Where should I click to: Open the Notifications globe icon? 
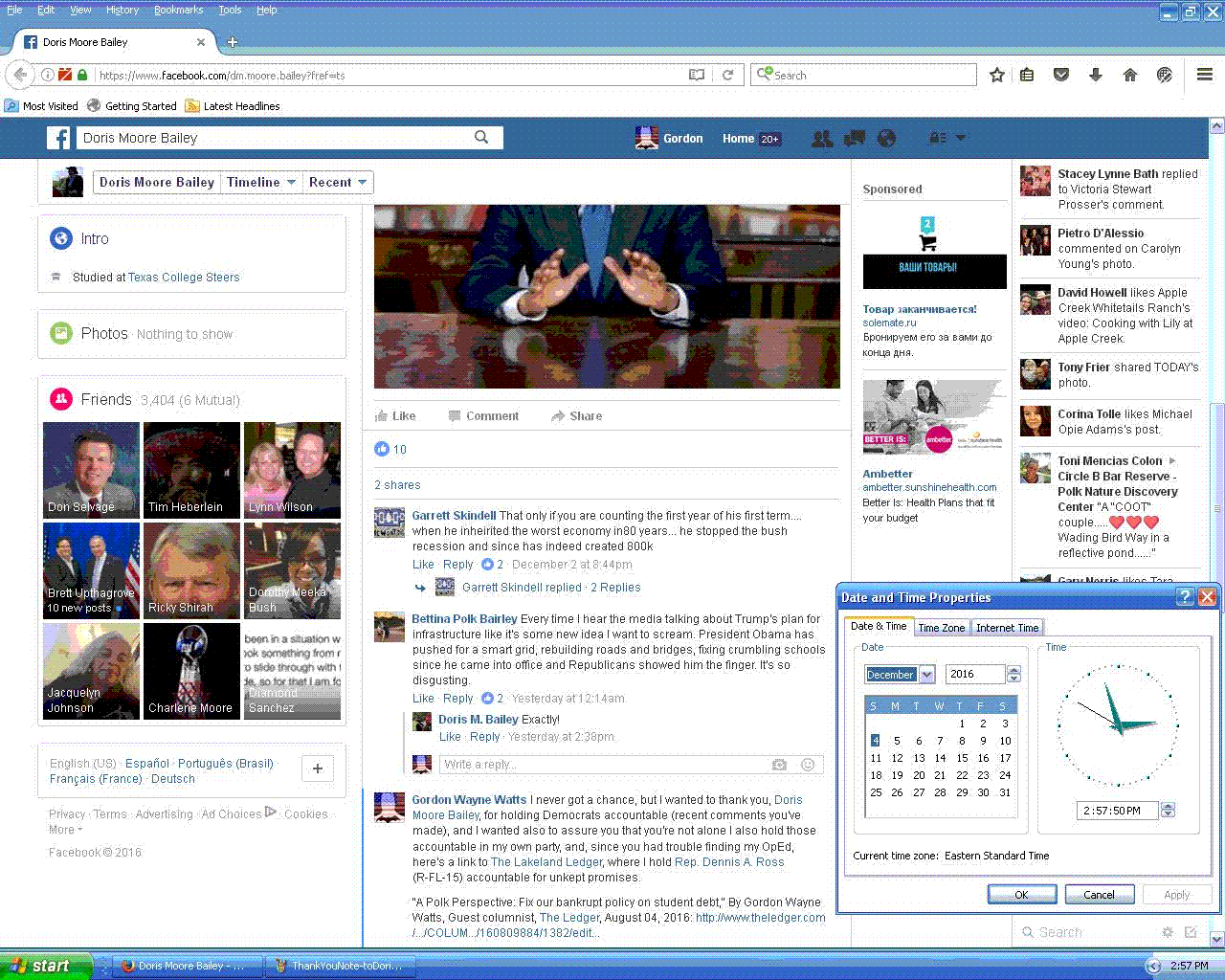887,139
